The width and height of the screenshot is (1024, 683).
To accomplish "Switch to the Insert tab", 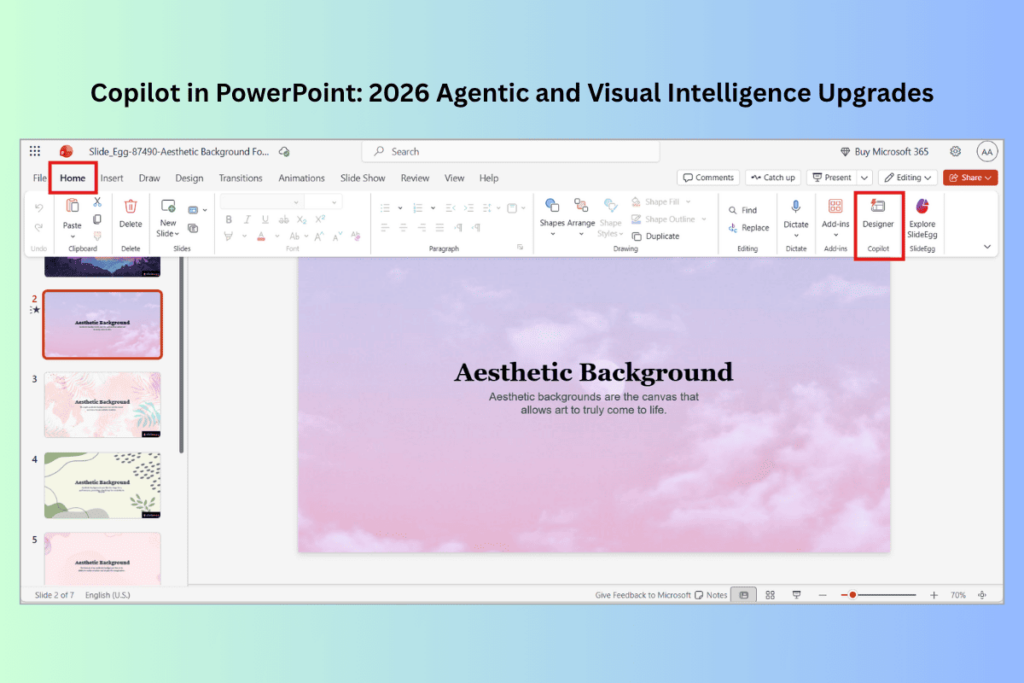I will (112, 178).
